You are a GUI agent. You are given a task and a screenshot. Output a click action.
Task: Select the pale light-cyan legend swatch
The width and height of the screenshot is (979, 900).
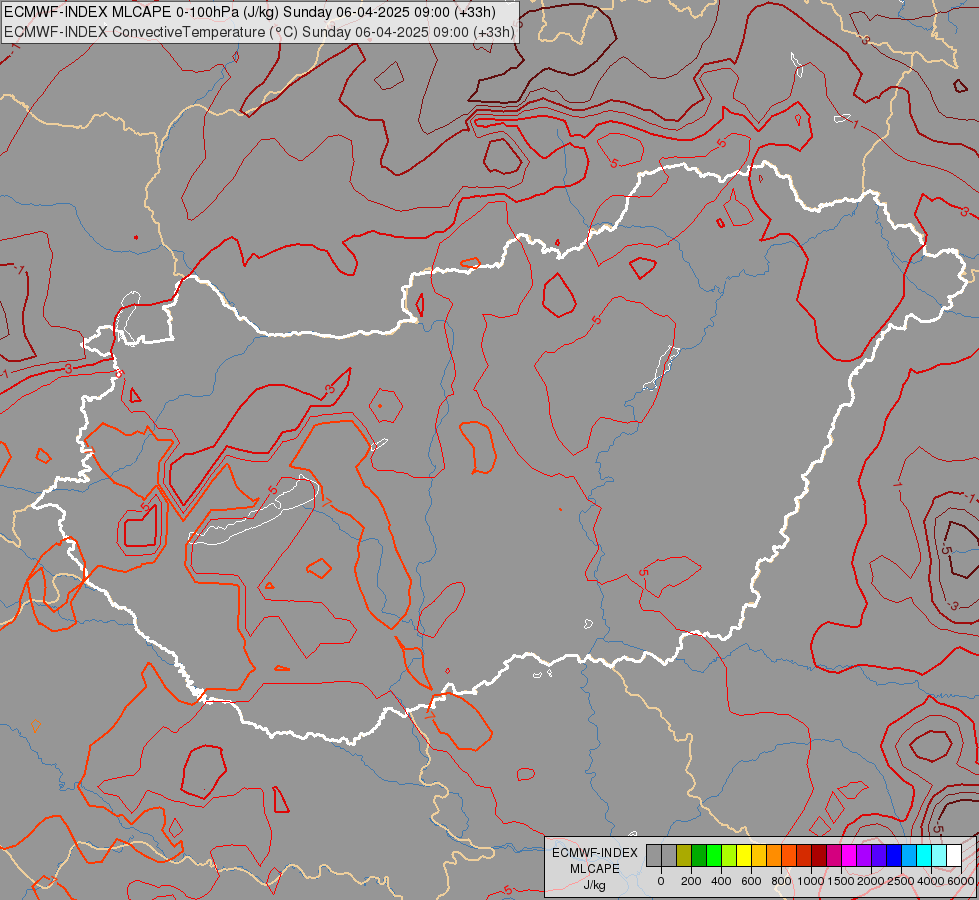pos(940,856)
